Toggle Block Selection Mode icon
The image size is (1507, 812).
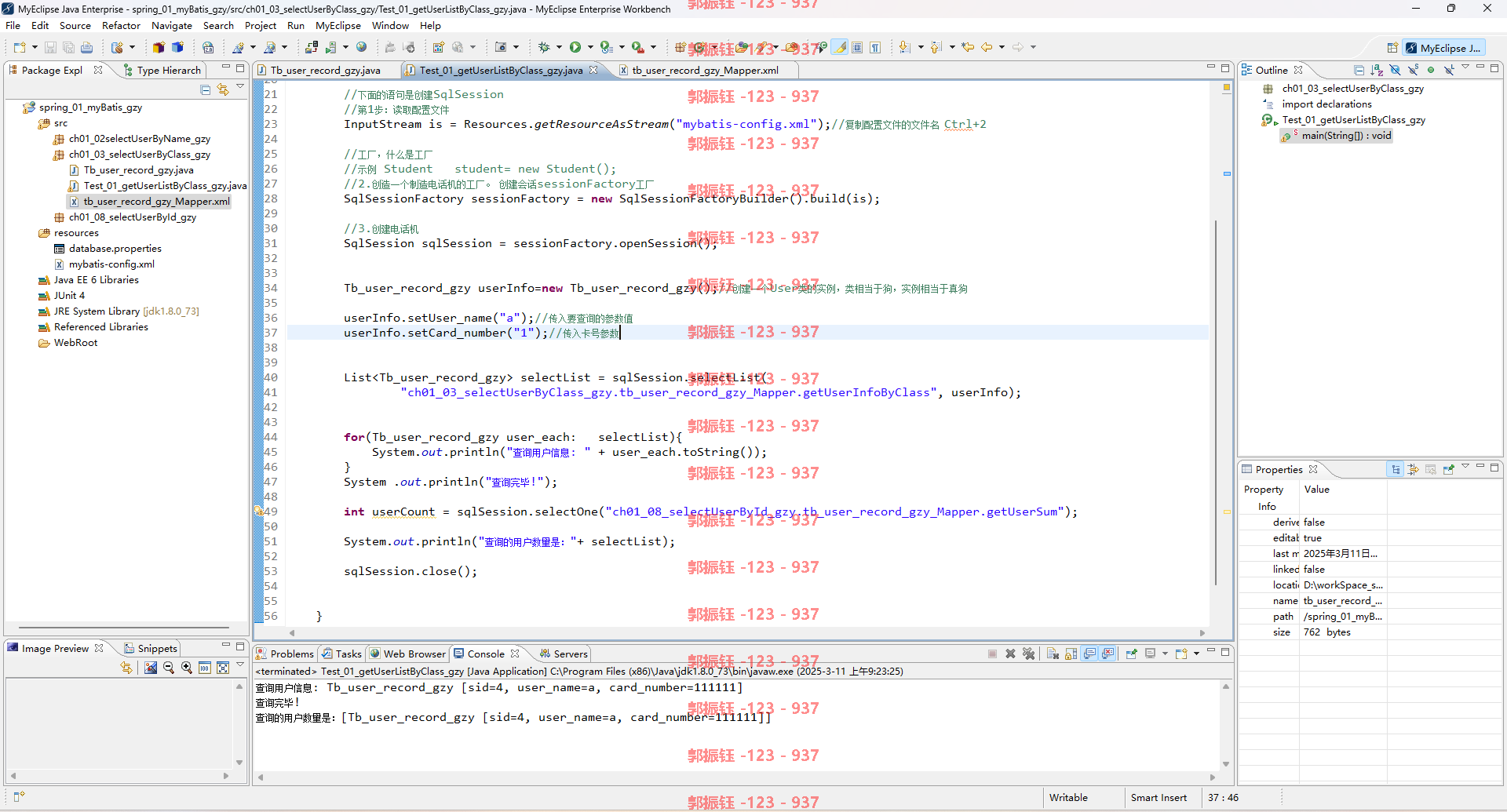[857, 47]
